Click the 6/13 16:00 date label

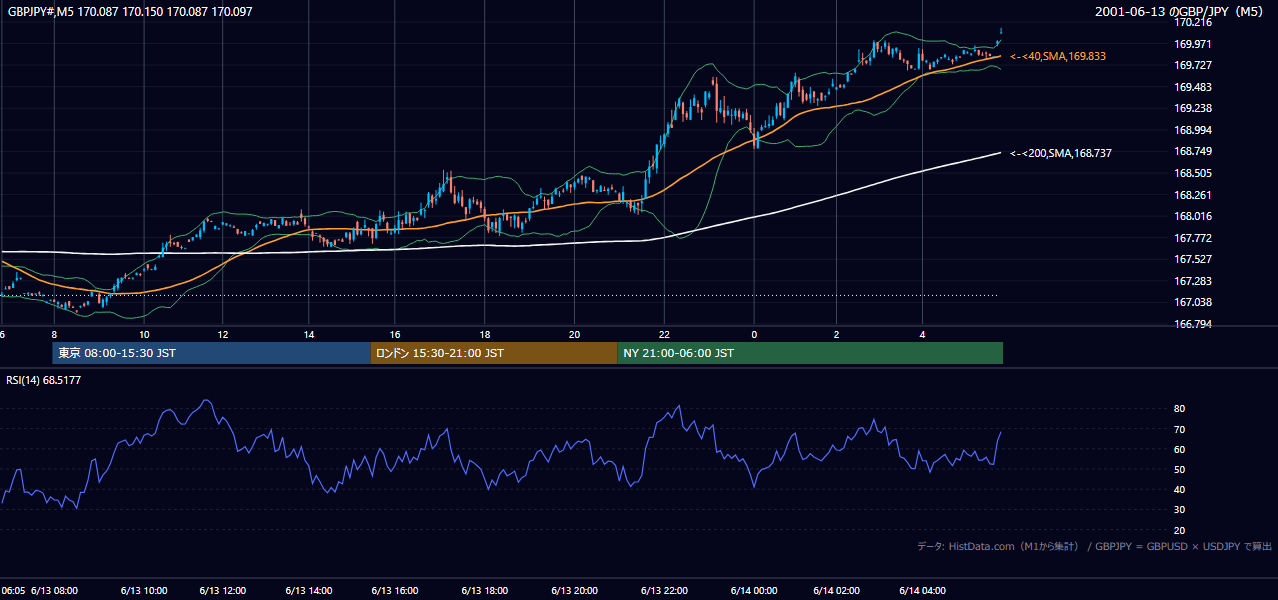pos(395,590)
